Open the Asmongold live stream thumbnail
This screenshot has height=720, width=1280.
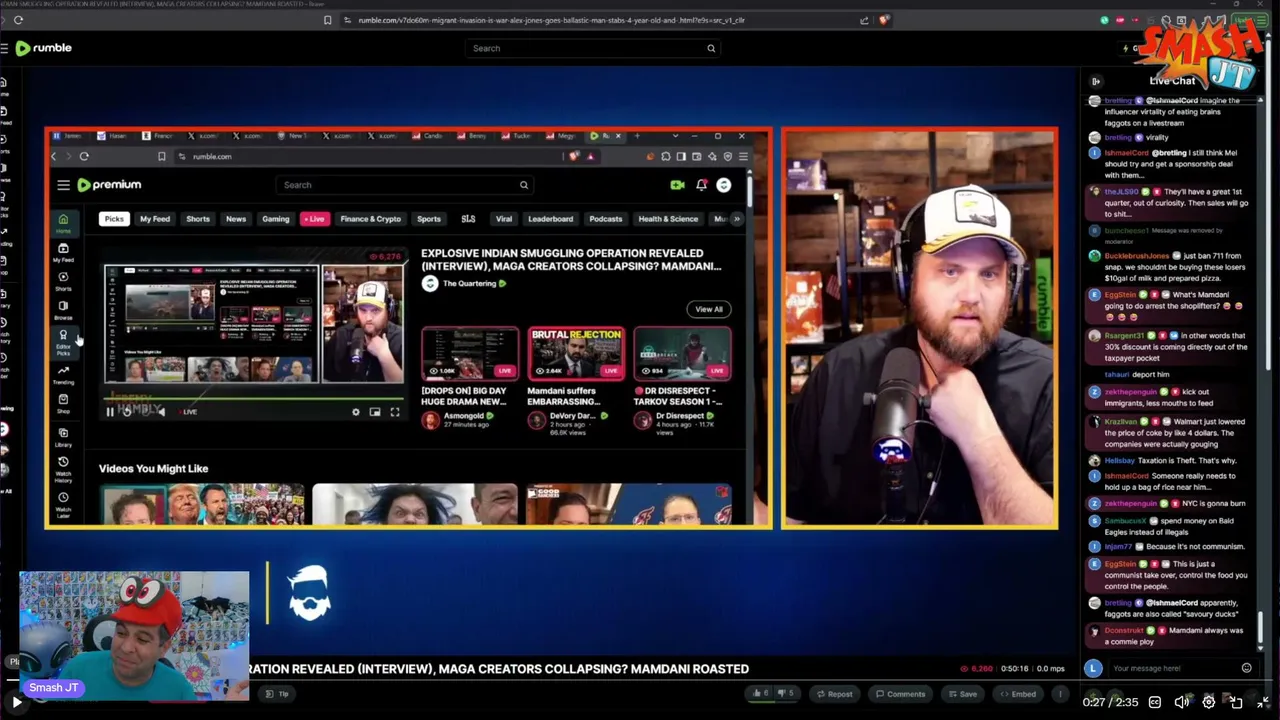470,353
